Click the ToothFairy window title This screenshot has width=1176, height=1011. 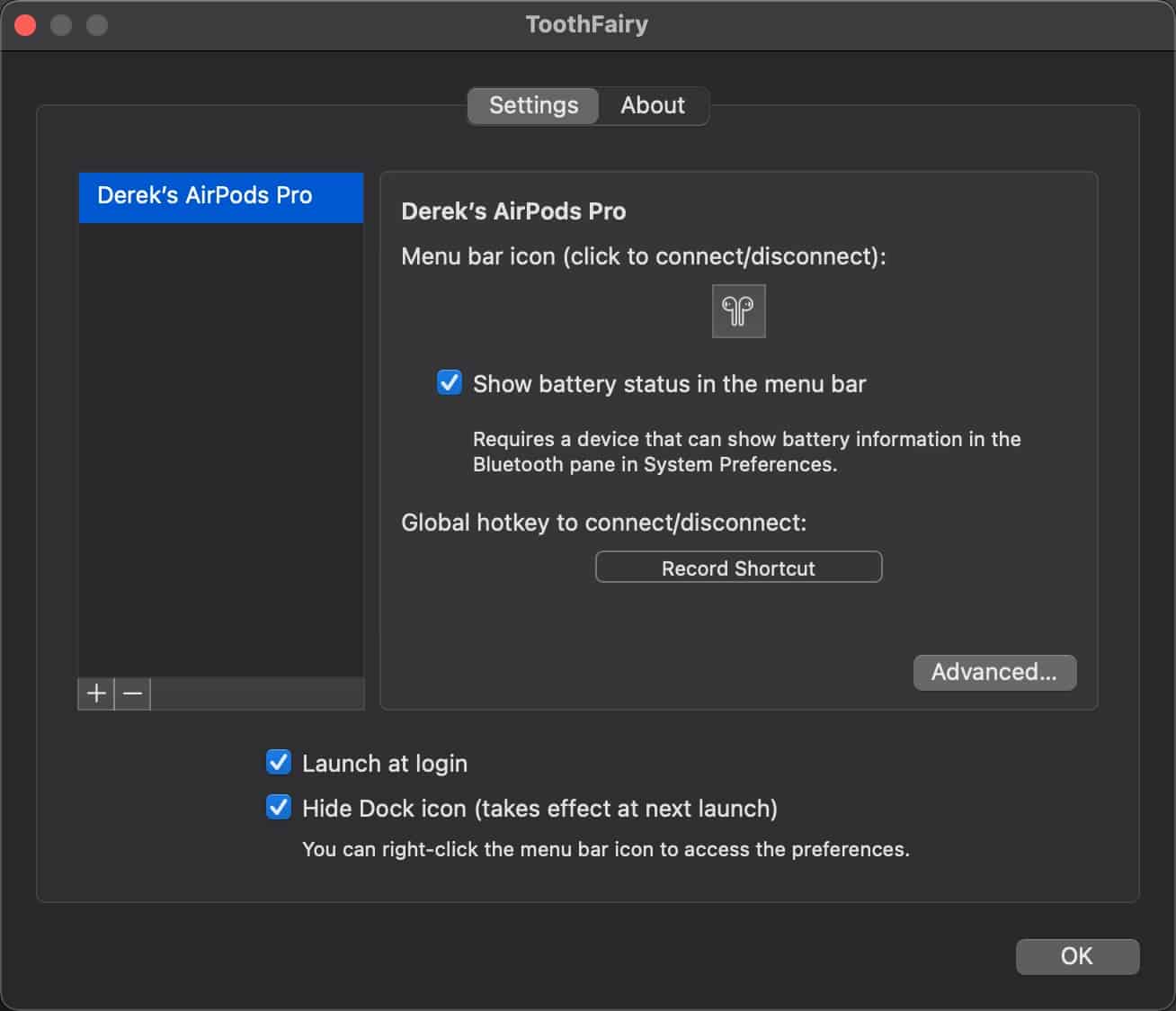coord(587,24)
